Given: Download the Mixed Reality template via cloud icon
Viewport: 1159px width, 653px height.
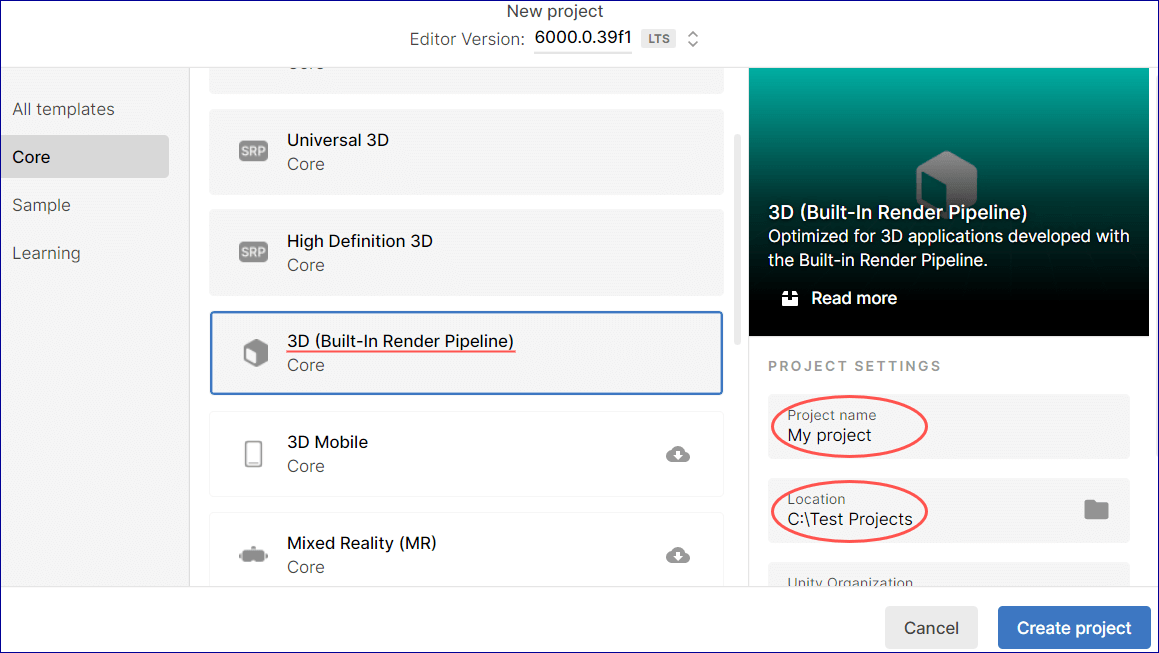Looking at the screenshot, I should point(678,556).
